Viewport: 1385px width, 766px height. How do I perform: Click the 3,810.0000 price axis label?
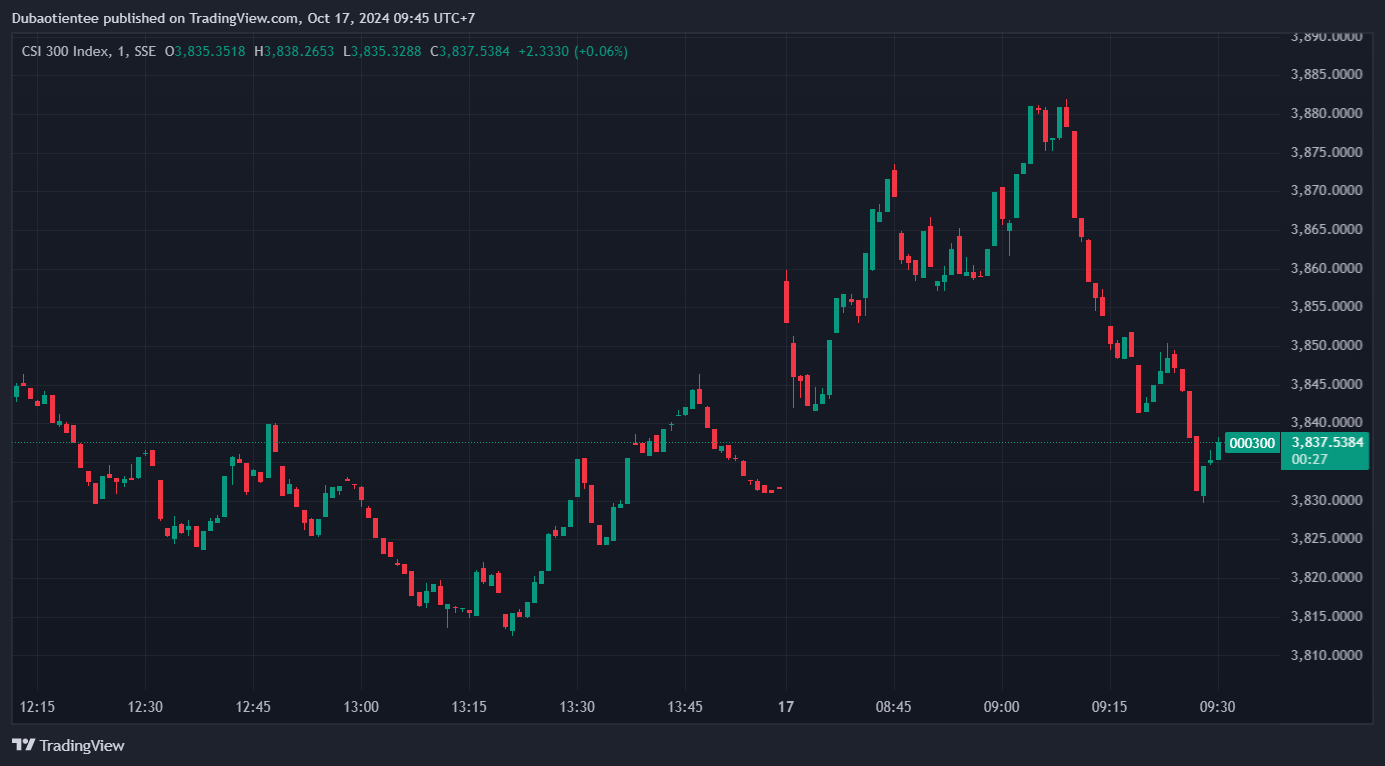point(1327,655)
